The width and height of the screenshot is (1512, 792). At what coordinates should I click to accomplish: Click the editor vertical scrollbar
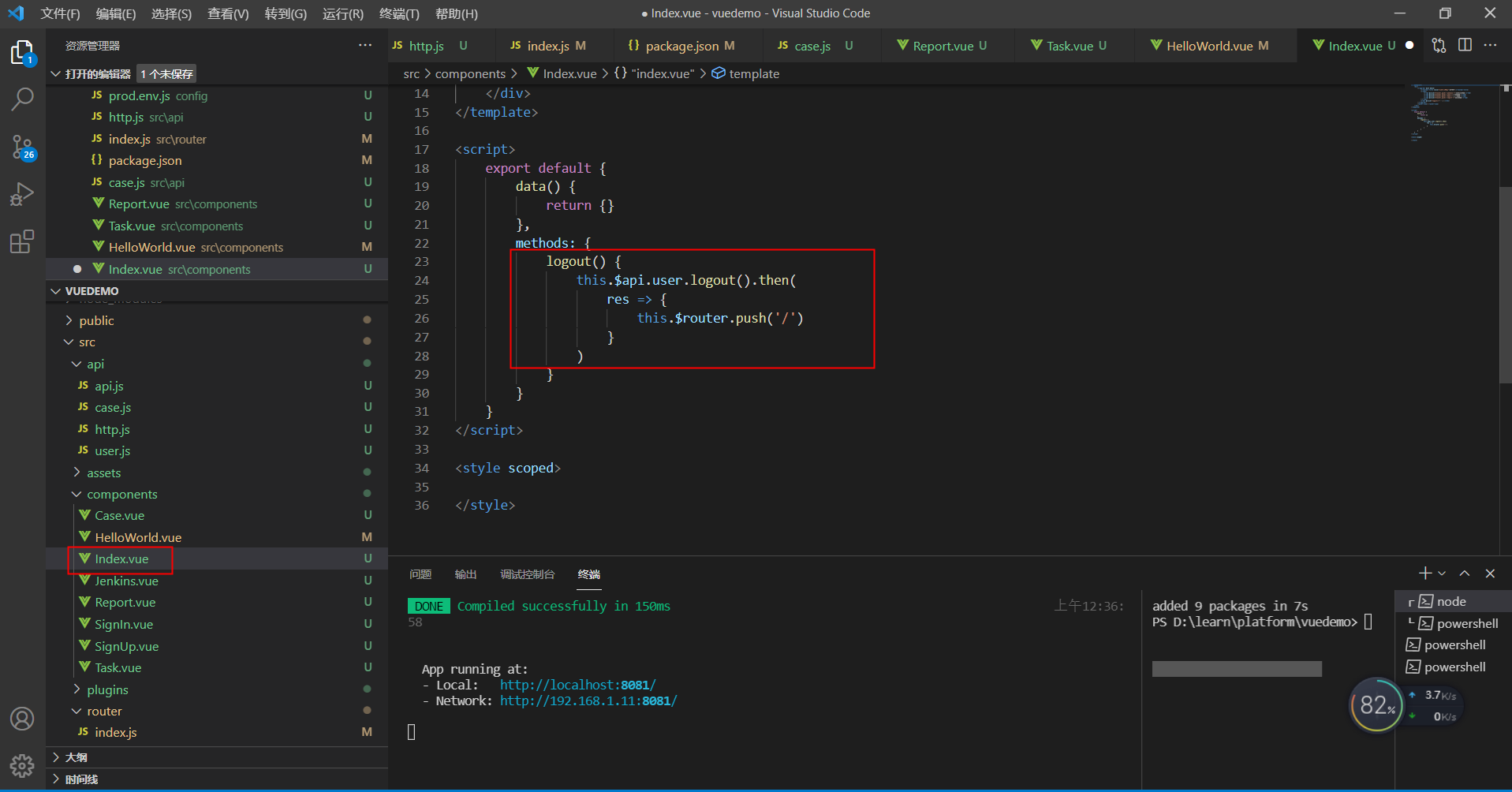click(1505, 284)
